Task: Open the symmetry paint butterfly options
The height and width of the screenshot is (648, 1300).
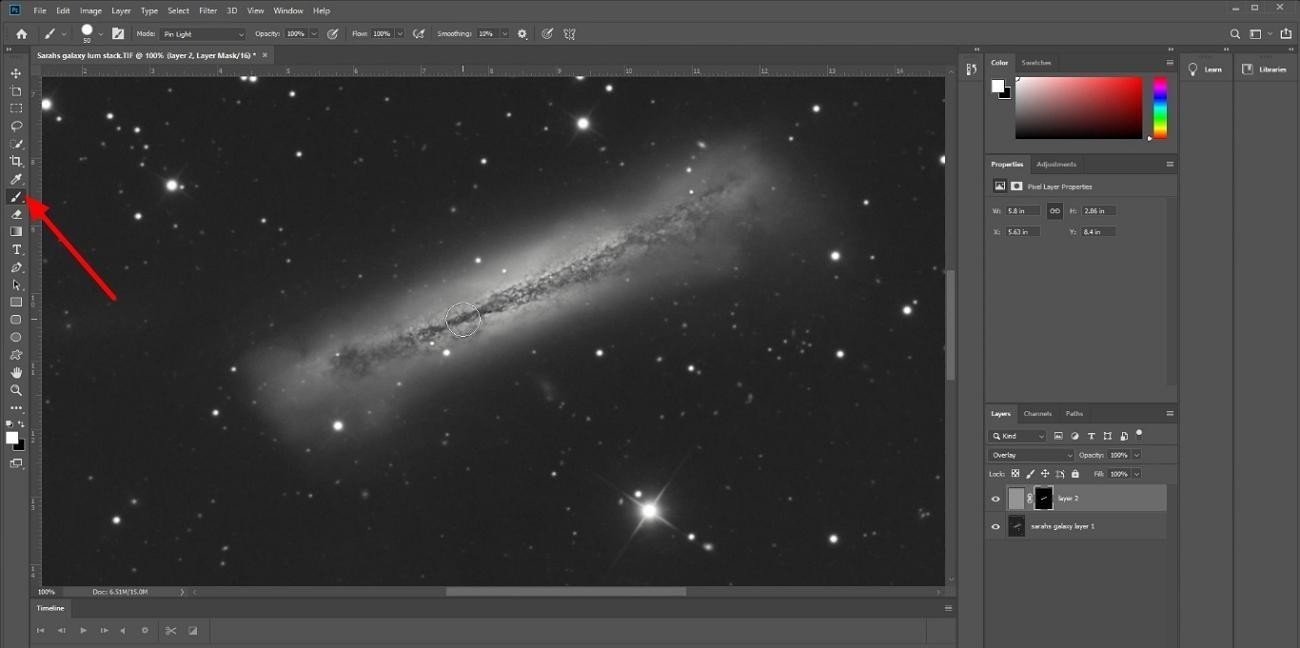Action: (x=569, y=34)
